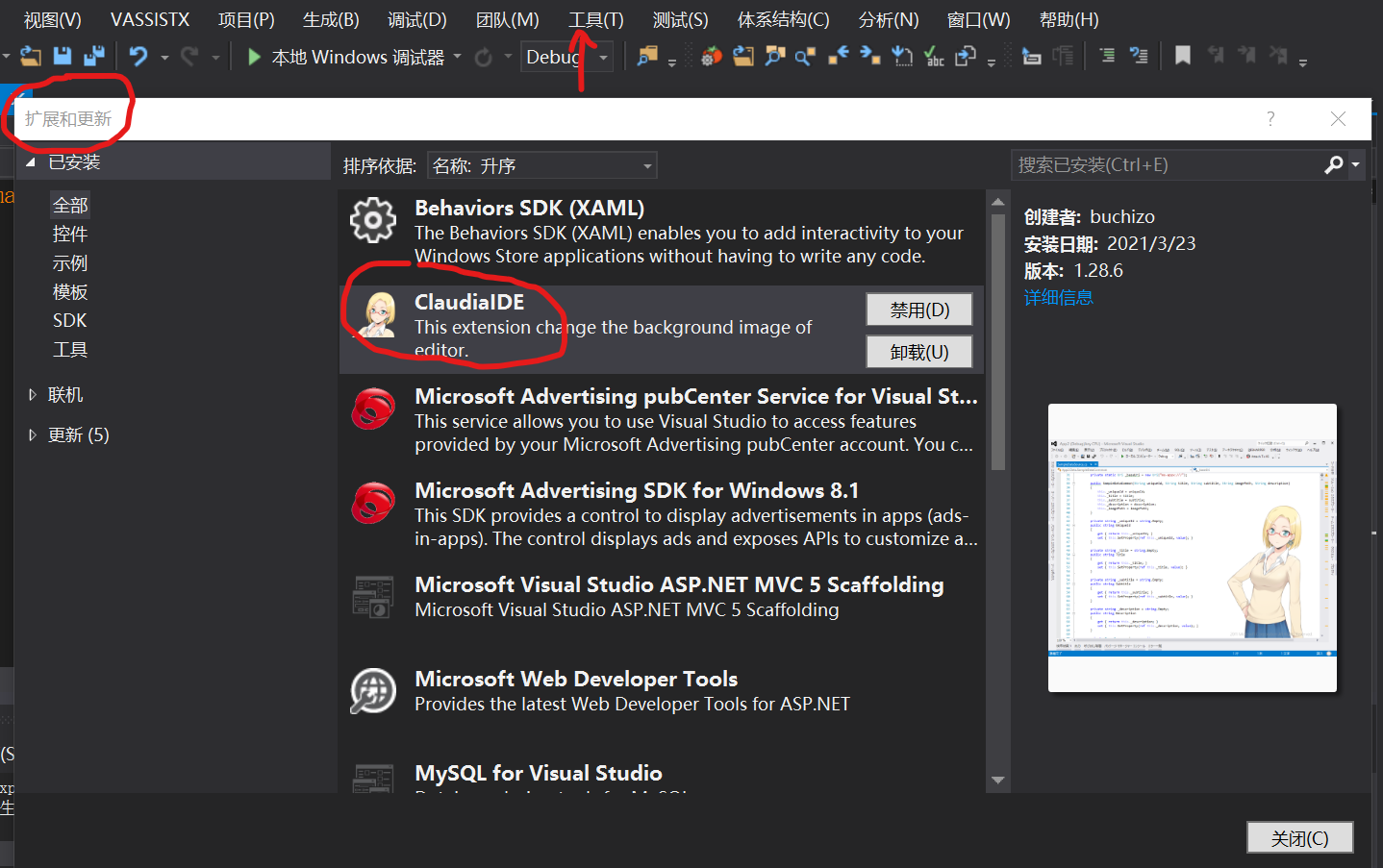Click the Behaviors SDK gear icon

[373, 221]
